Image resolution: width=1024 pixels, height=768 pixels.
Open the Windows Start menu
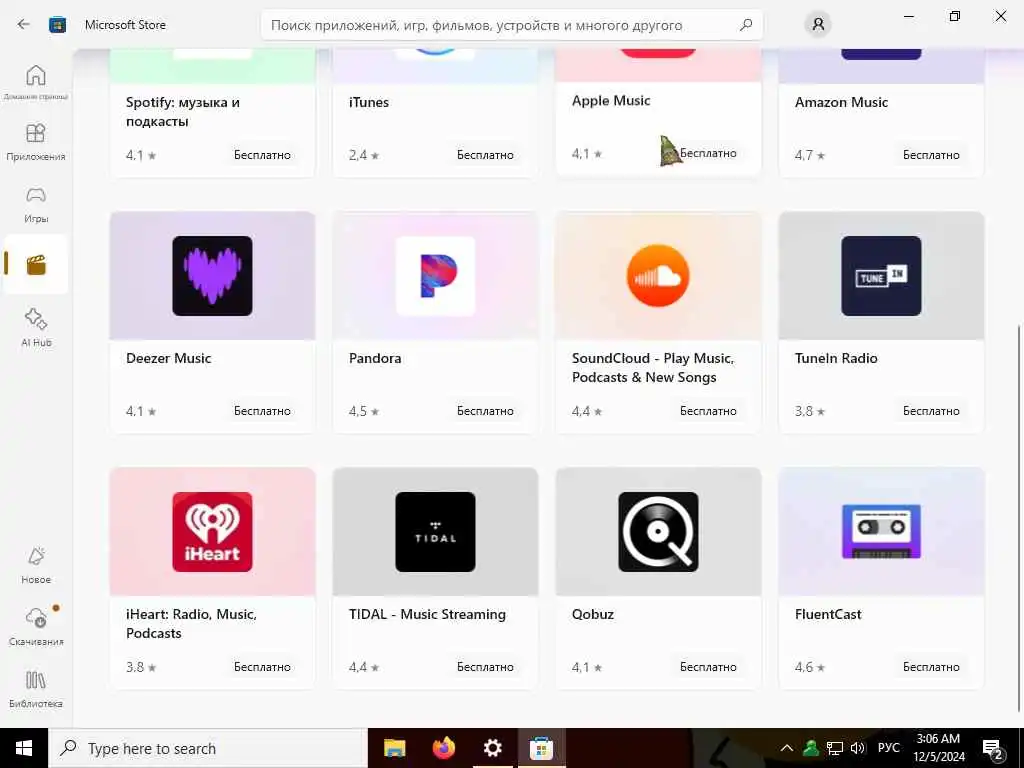24,748
